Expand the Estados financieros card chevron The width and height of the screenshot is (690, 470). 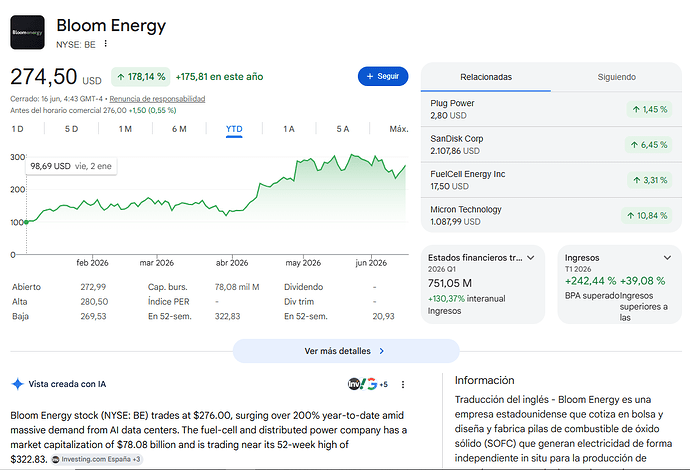(x=531, y=258)
